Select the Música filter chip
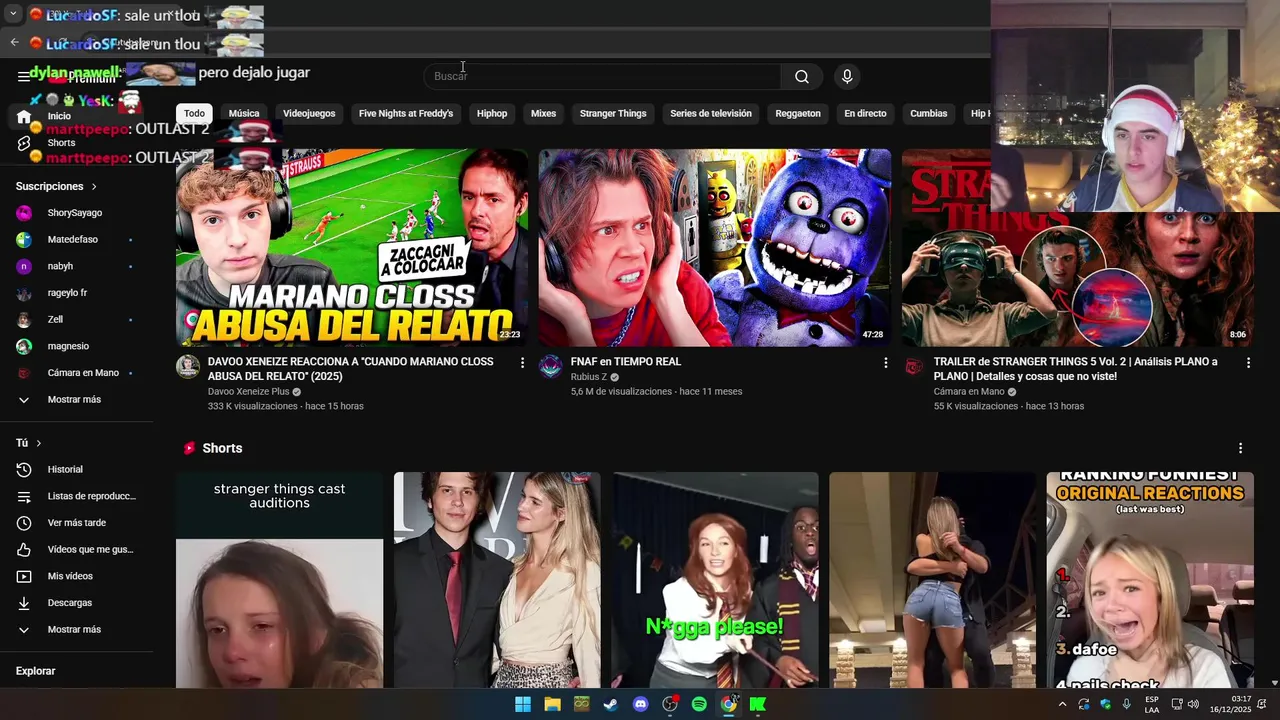 (x=244, y=113)
